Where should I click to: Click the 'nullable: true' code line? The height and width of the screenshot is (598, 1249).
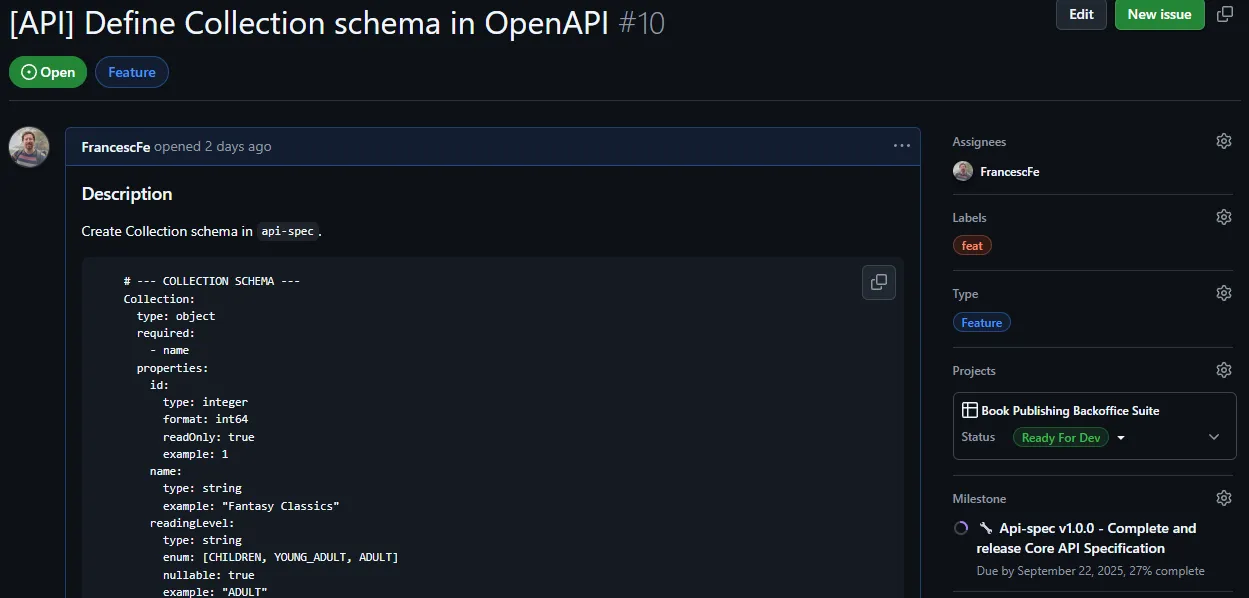click(209, 575)
